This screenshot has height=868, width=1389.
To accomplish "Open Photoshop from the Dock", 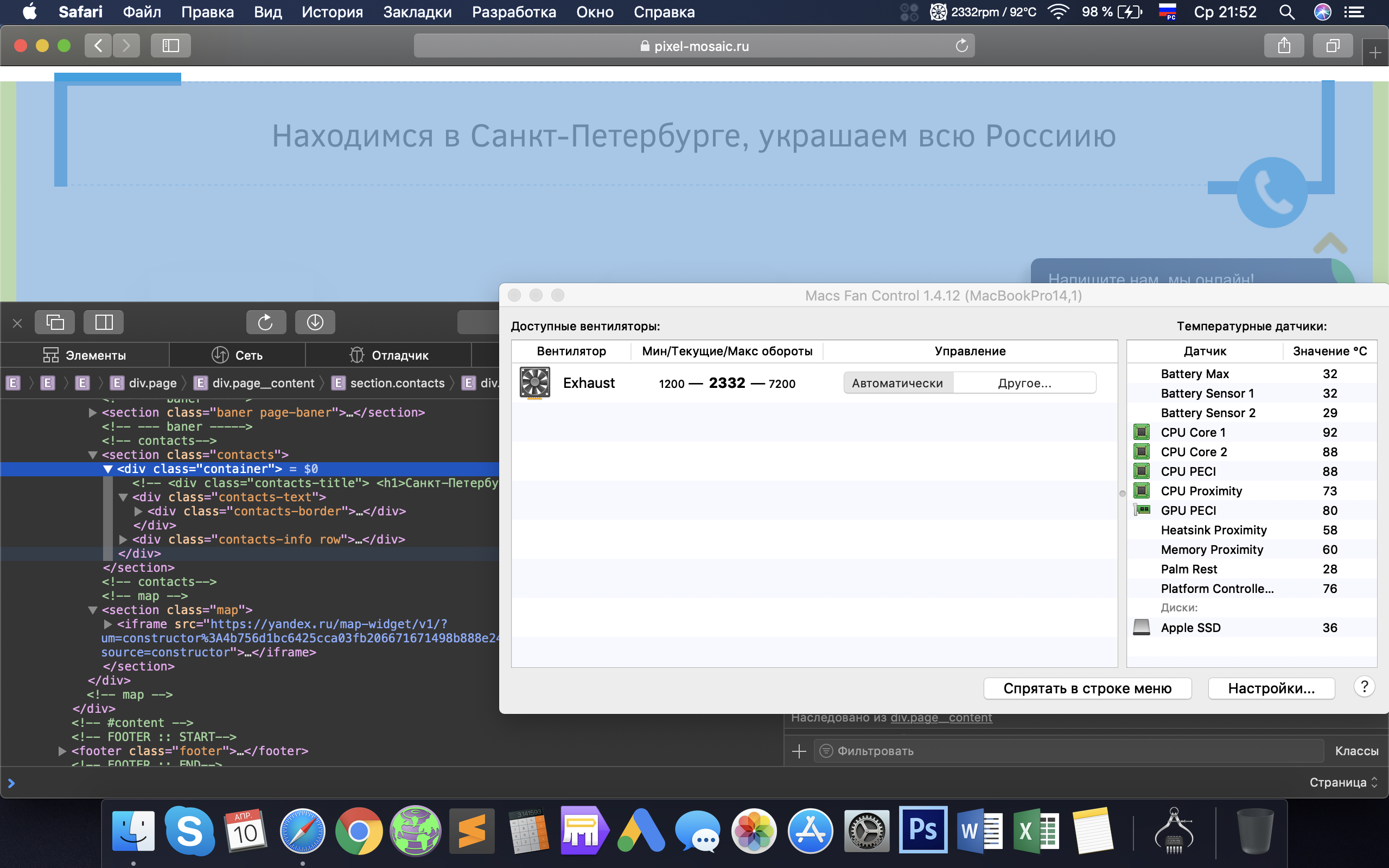I will click(923, 830).
